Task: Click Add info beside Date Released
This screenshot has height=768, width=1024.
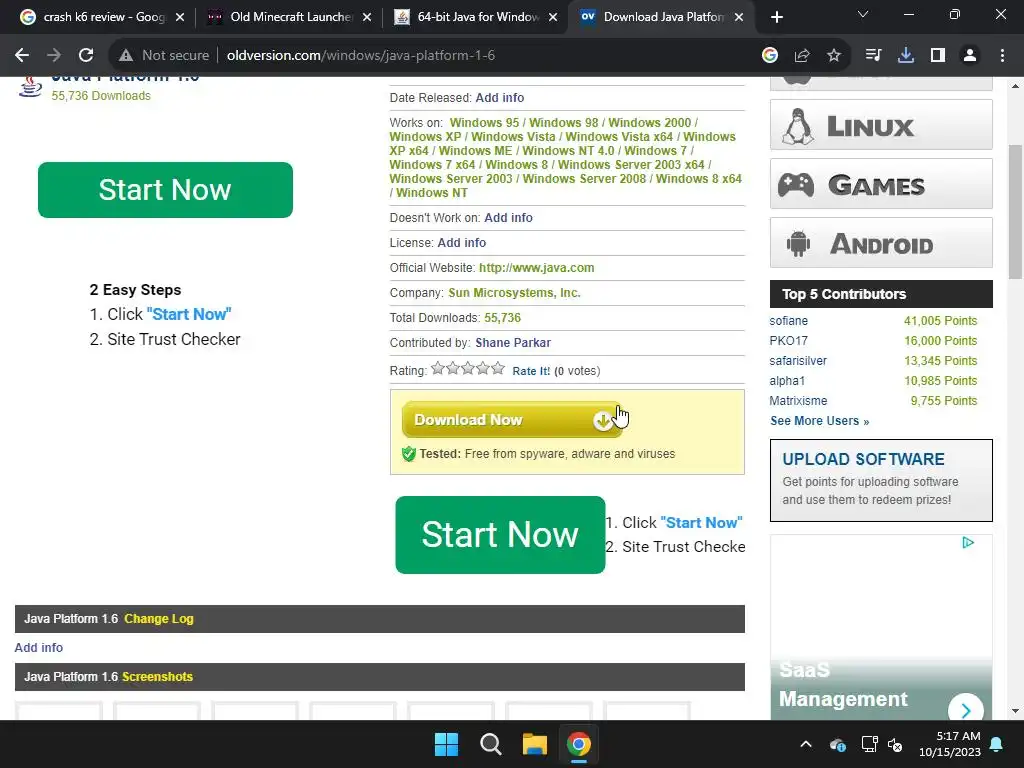Action: 500,97
